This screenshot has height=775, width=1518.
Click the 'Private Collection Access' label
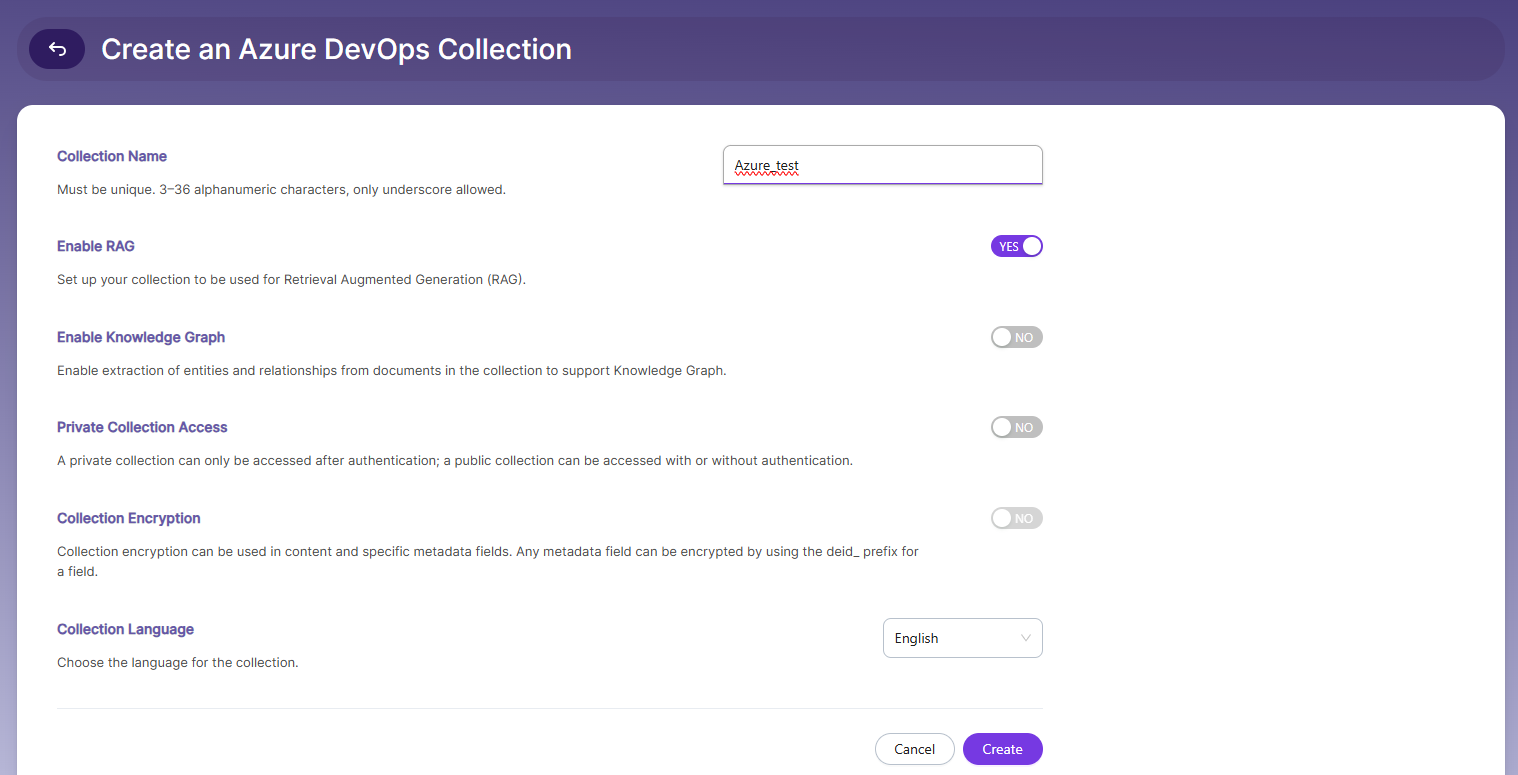pos(142,427)
